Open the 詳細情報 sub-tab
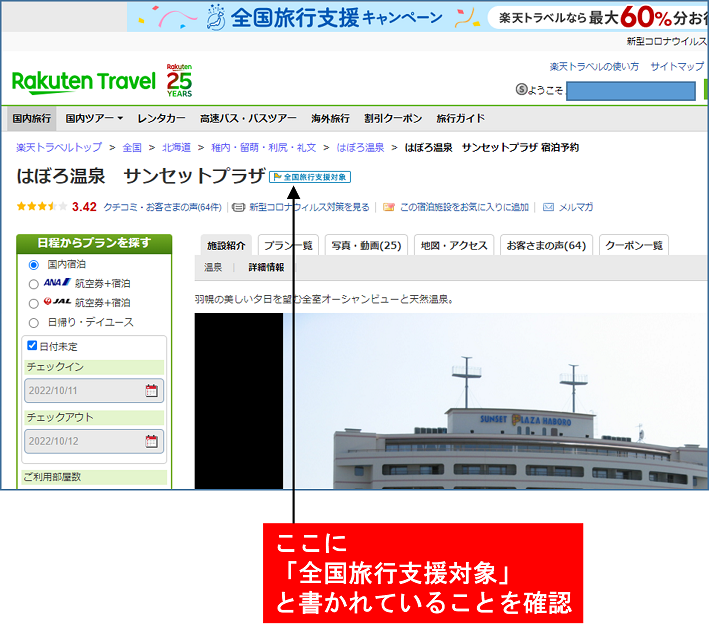The image size is (709, 631). coord(266,267)
